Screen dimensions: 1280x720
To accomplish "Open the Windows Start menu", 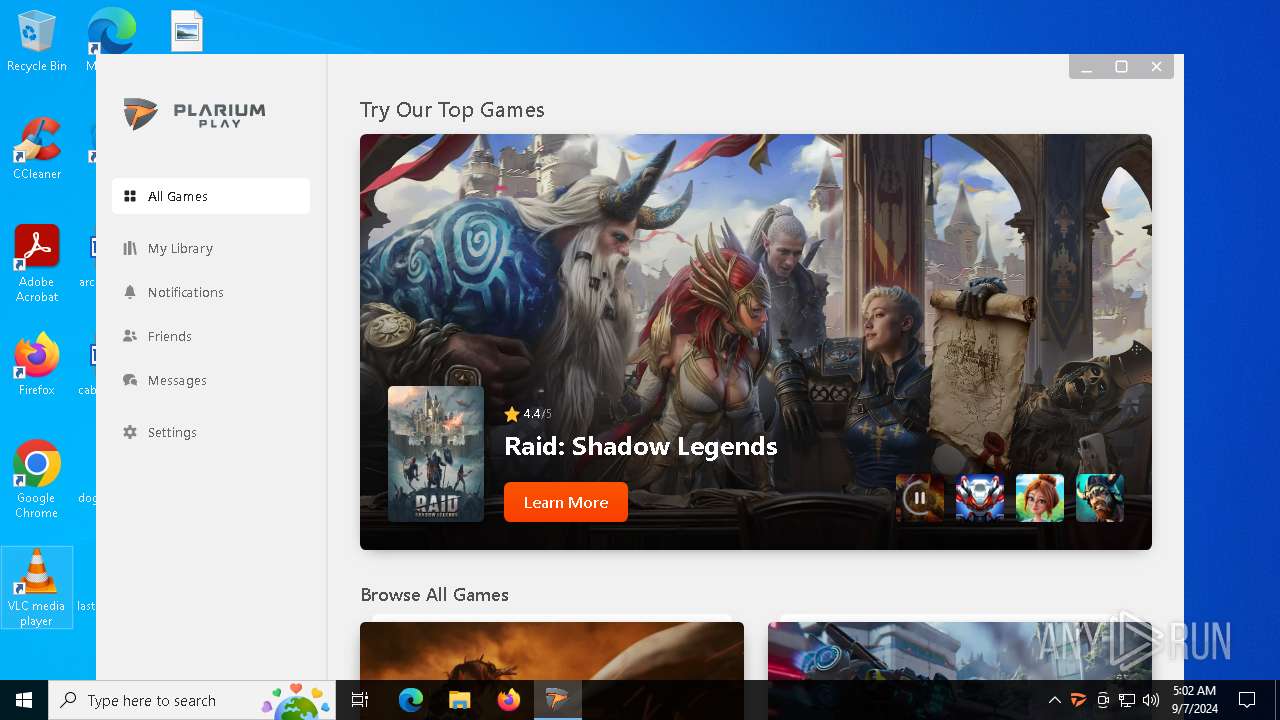I will (x=24, y=700).
